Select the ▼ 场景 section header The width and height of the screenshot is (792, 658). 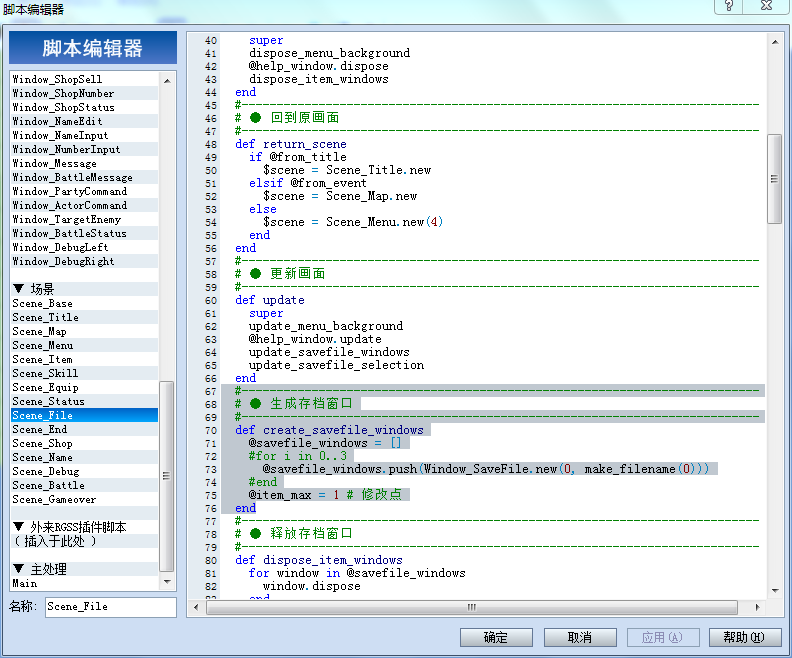(84, 289)
